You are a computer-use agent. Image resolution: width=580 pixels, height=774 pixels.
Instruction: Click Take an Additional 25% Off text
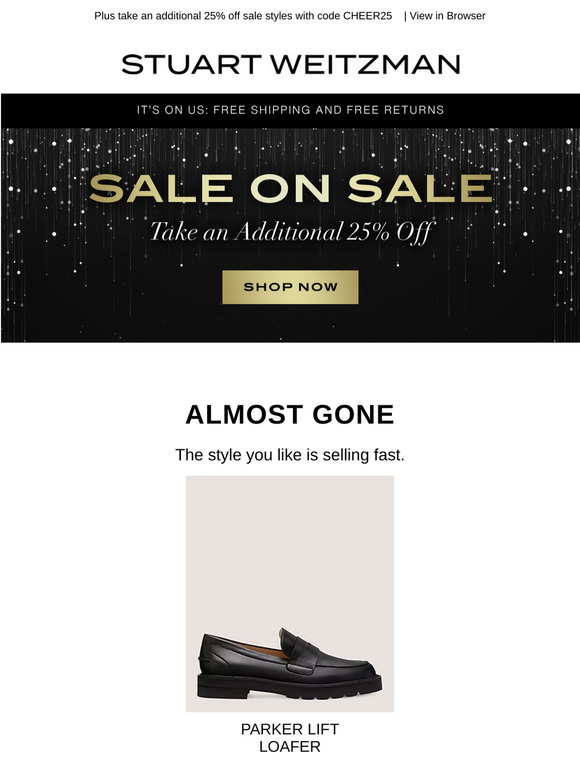click(291, 232)
